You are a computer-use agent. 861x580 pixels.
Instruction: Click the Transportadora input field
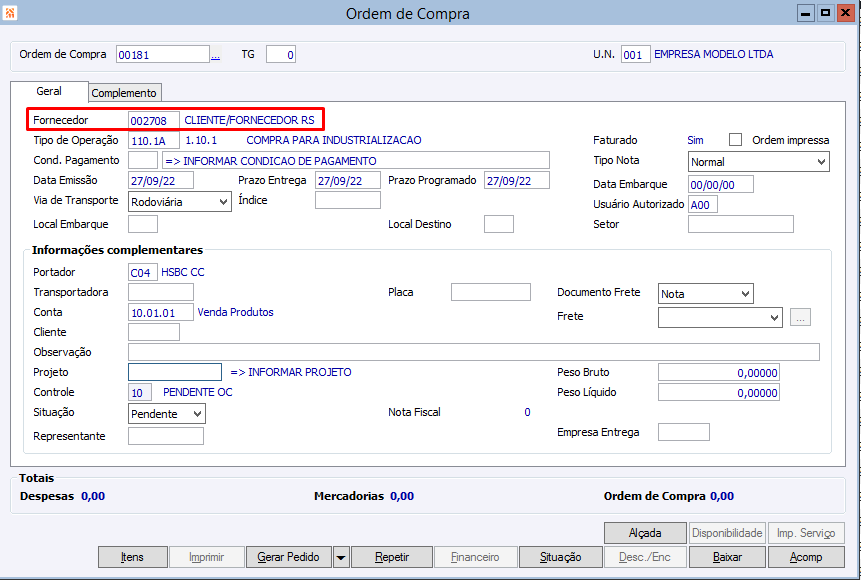161,292
